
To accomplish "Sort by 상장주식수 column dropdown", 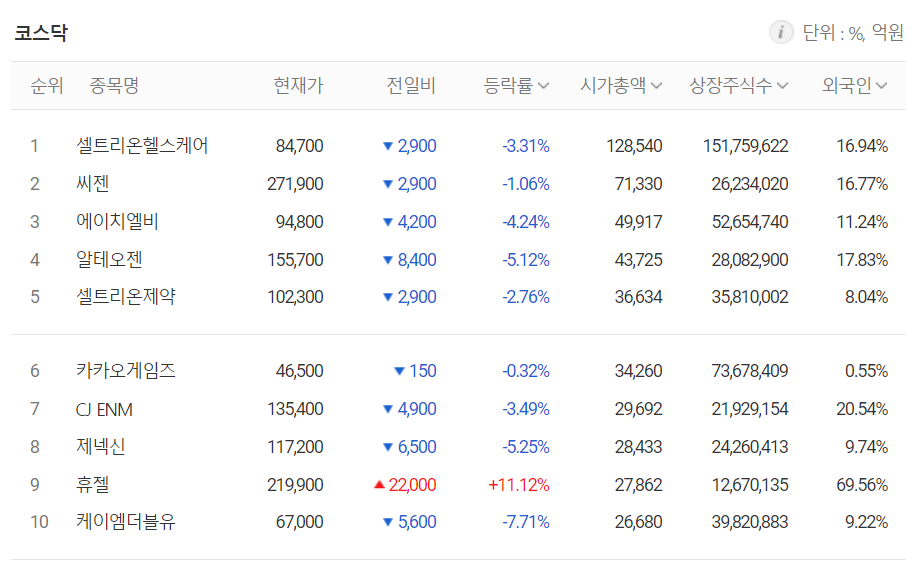I will (739, 86).
